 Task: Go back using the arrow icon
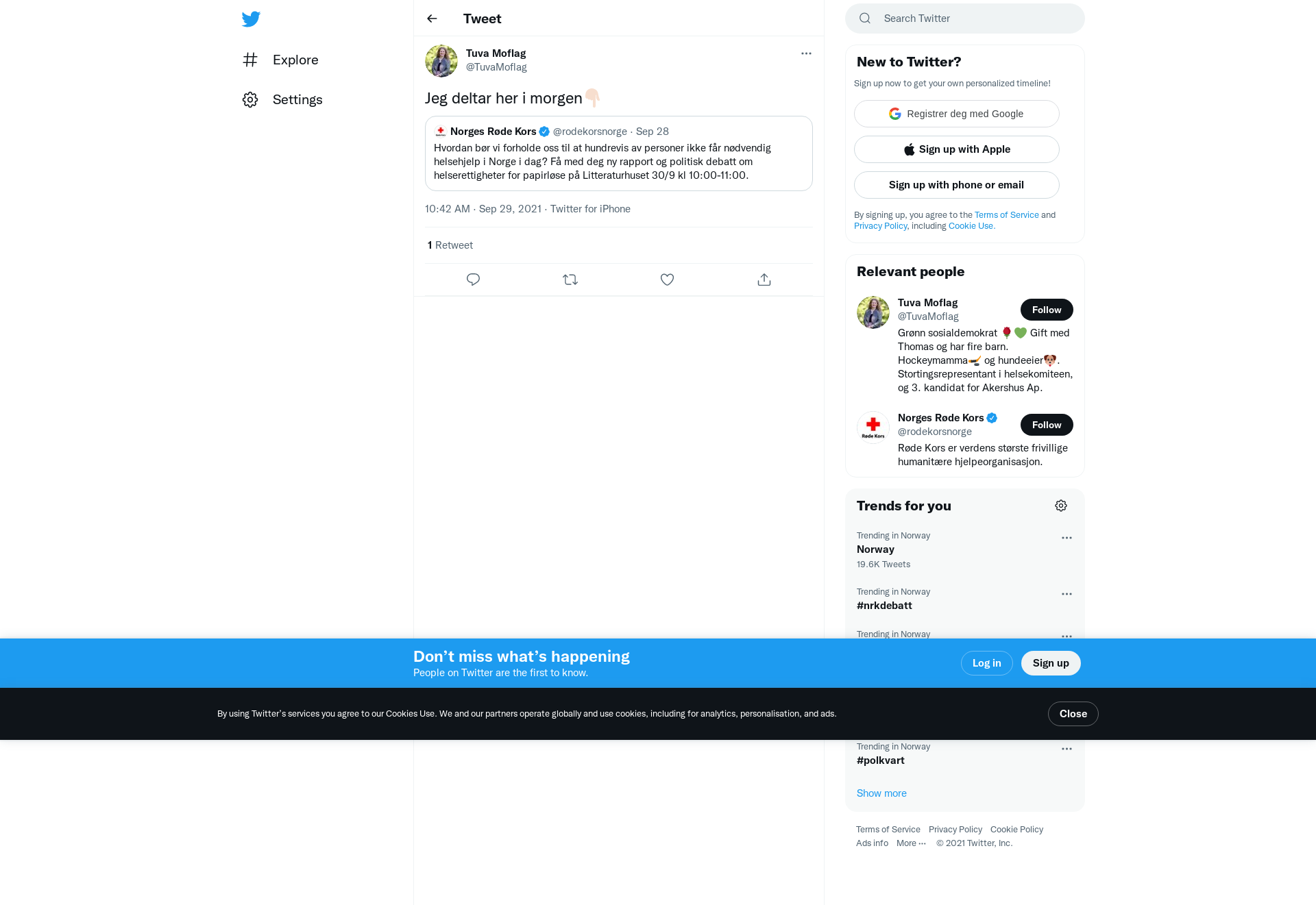(432, 18)
